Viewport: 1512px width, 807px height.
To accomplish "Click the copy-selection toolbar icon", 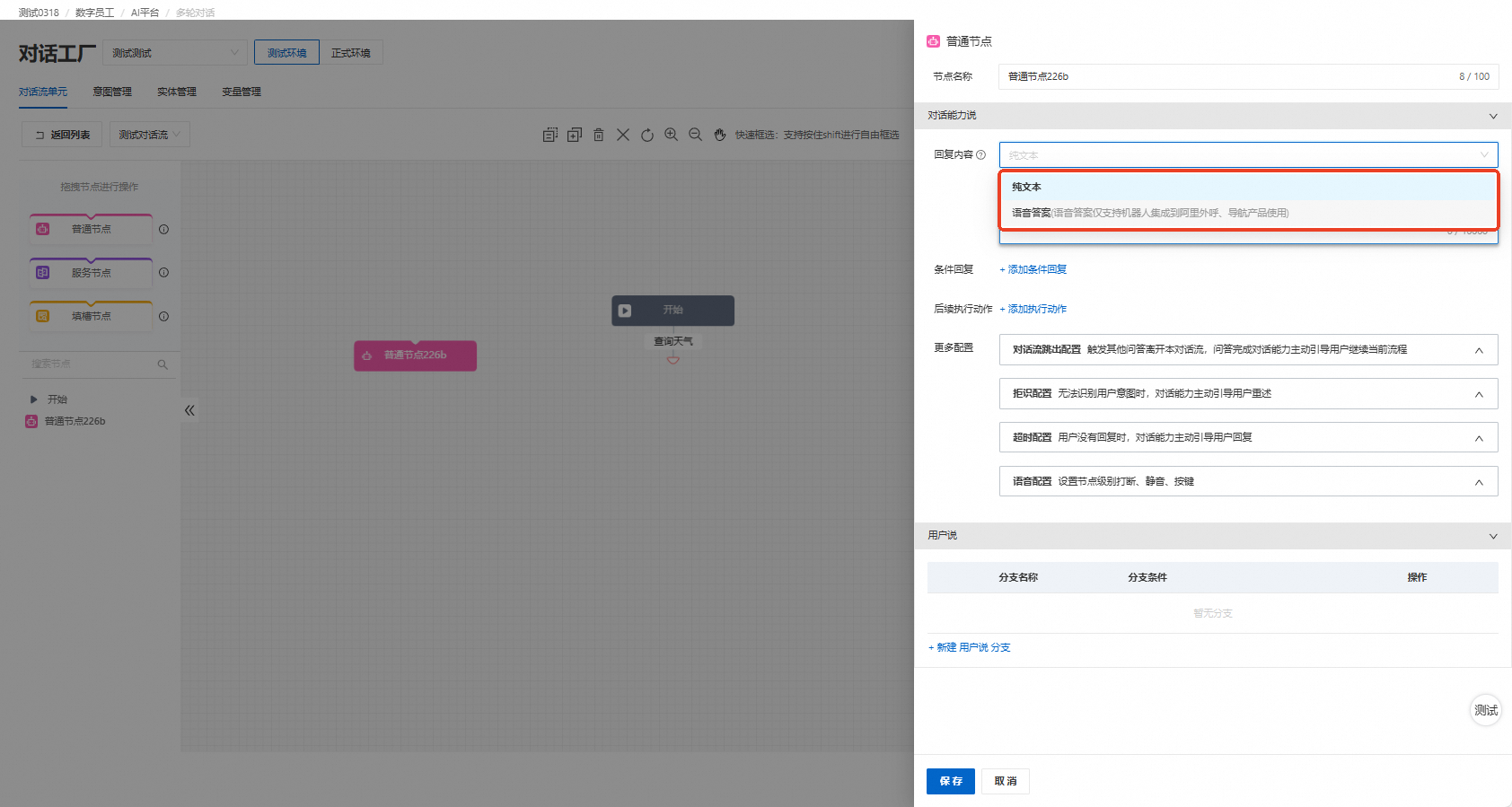I will click(550, 135).
